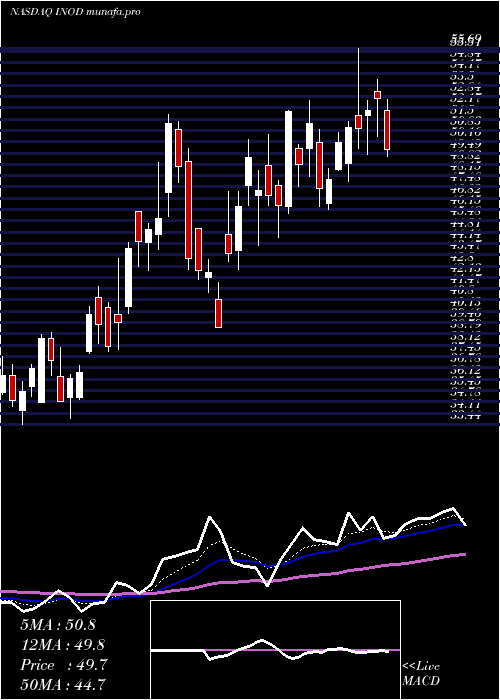Screen dimensions: 500x700
Task: Click the 5MA : 50.8 label
Action: tap(58, 625)
